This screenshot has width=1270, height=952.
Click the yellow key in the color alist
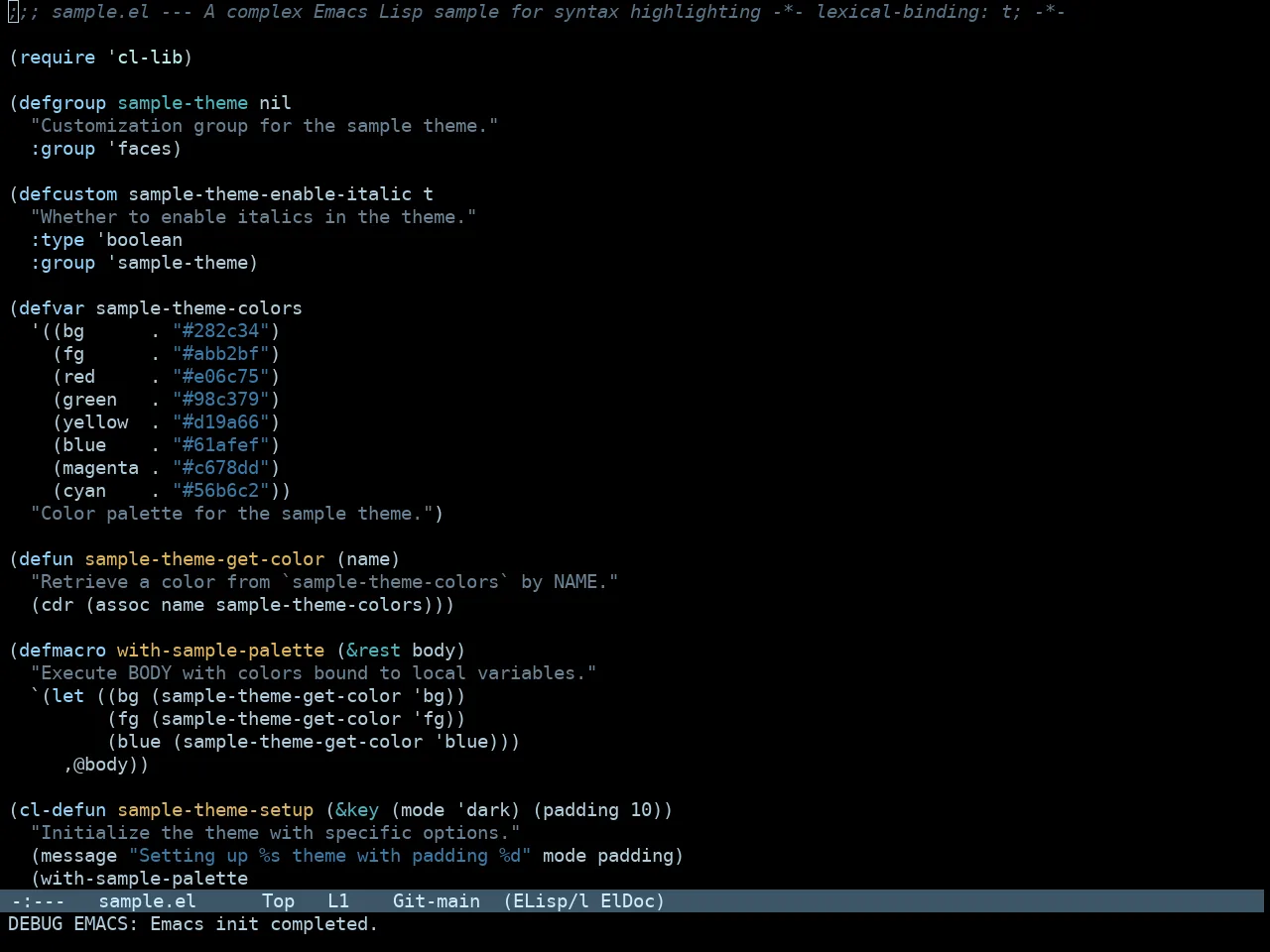[95, 421]
